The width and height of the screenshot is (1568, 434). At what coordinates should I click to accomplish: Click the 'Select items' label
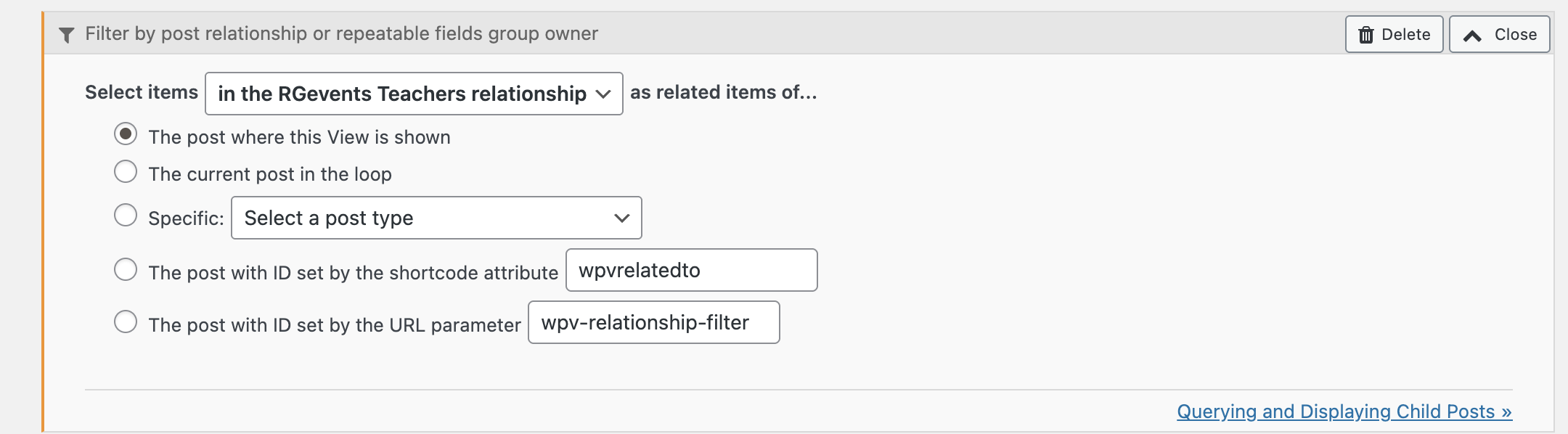click(142, 93)
